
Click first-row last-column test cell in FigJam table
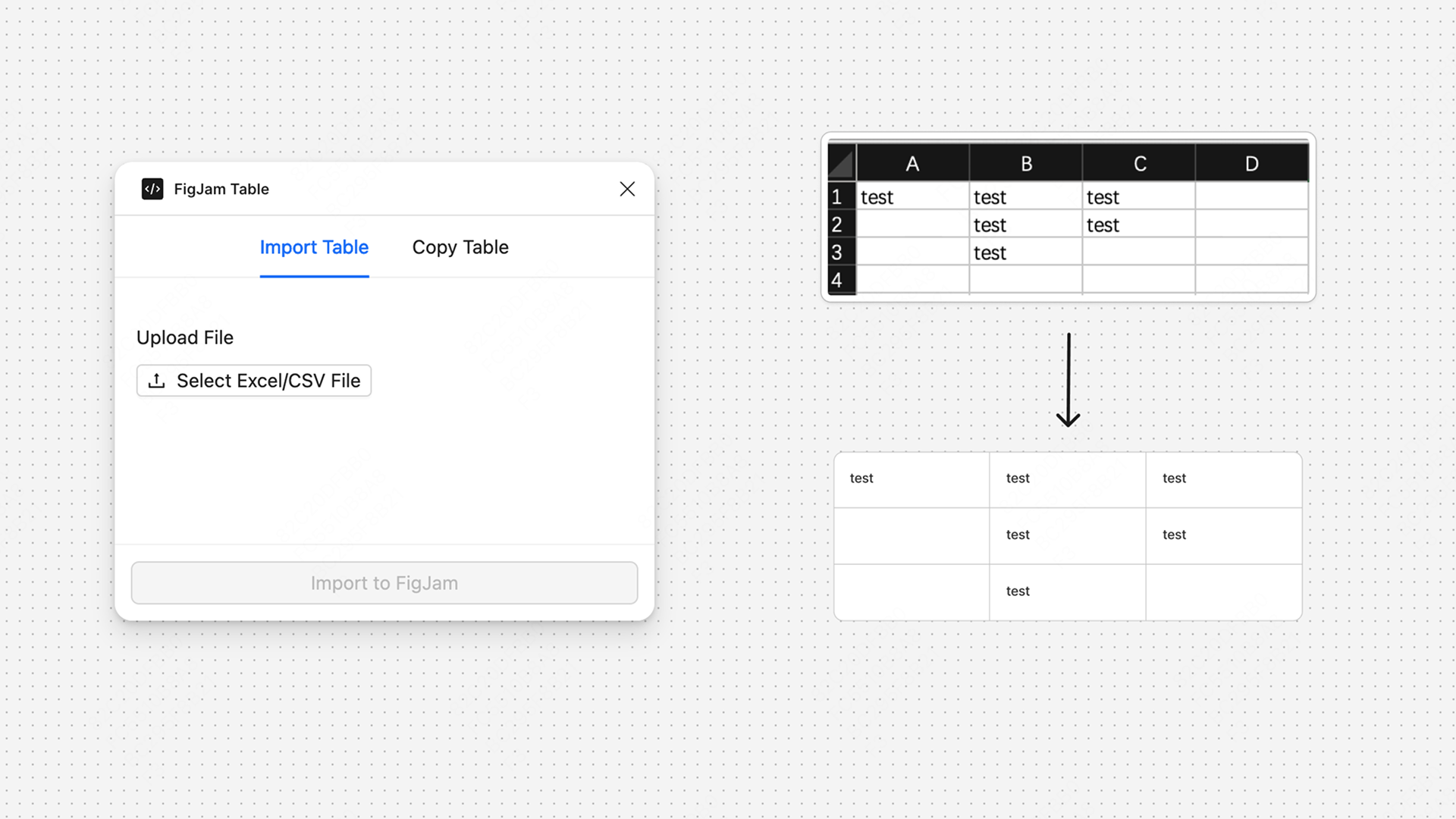[x=1224, y=480]
